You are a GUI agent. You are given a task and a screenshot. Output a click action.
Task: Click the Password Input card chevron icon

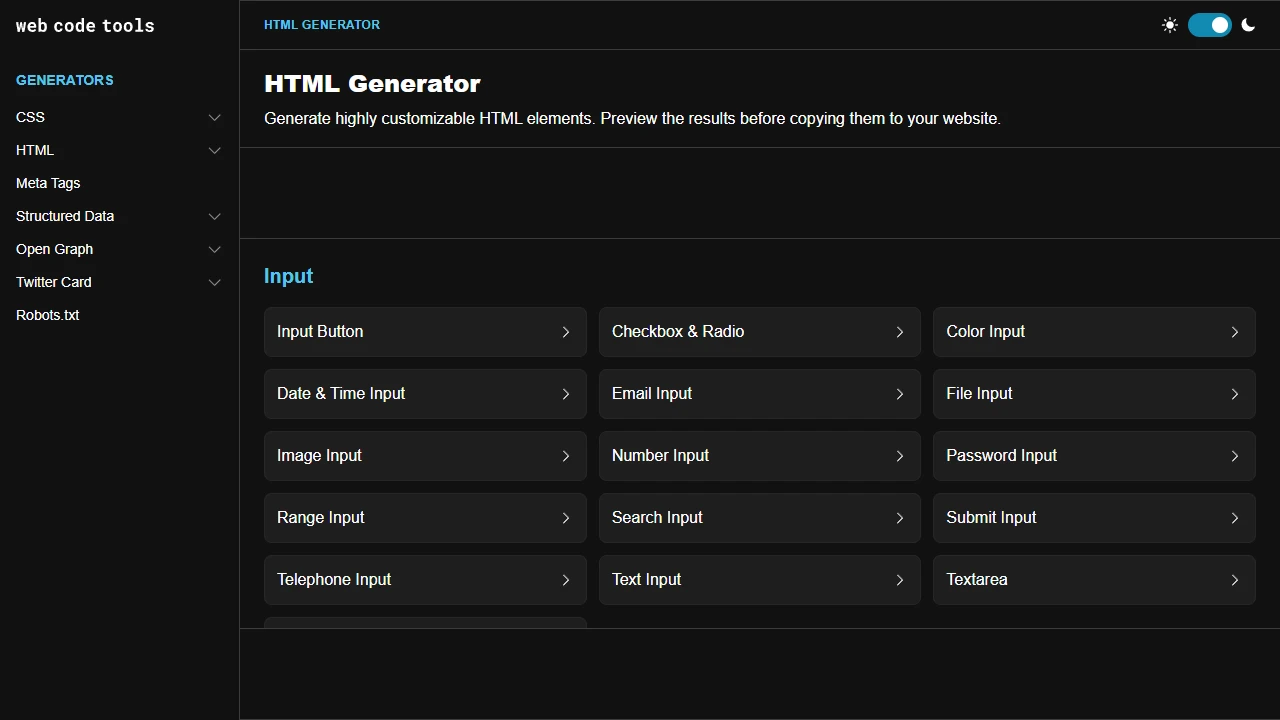point(1235,455)
